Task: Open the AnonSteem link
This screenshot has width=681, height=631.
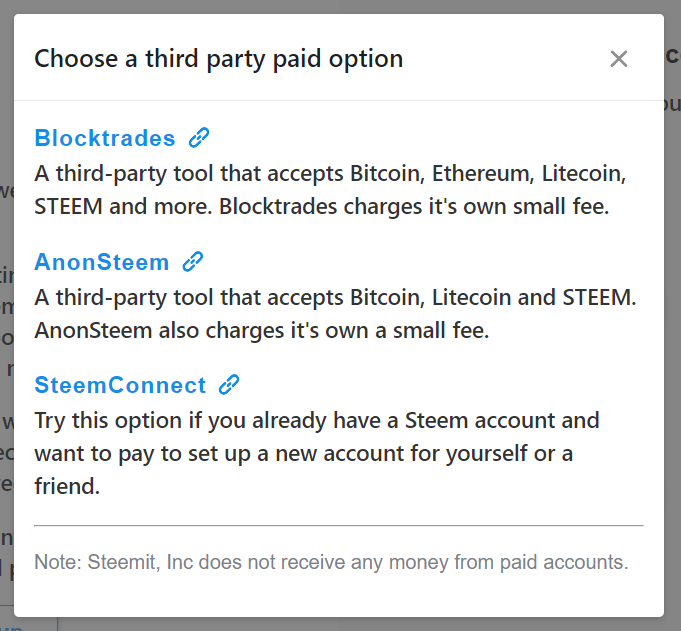Action: point(102,262)
